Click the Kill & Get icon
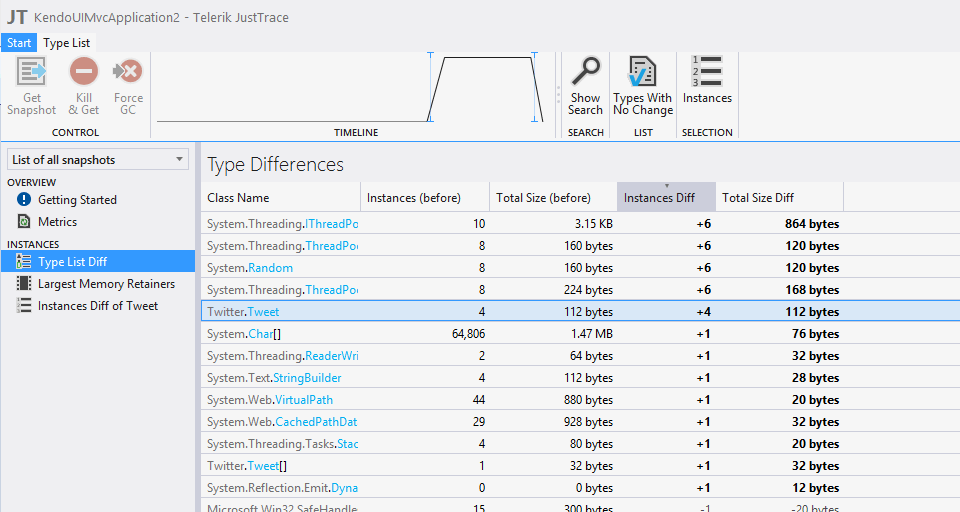Image resolution: width=960 pixels, height=512 pixels. tap(84, 72)
